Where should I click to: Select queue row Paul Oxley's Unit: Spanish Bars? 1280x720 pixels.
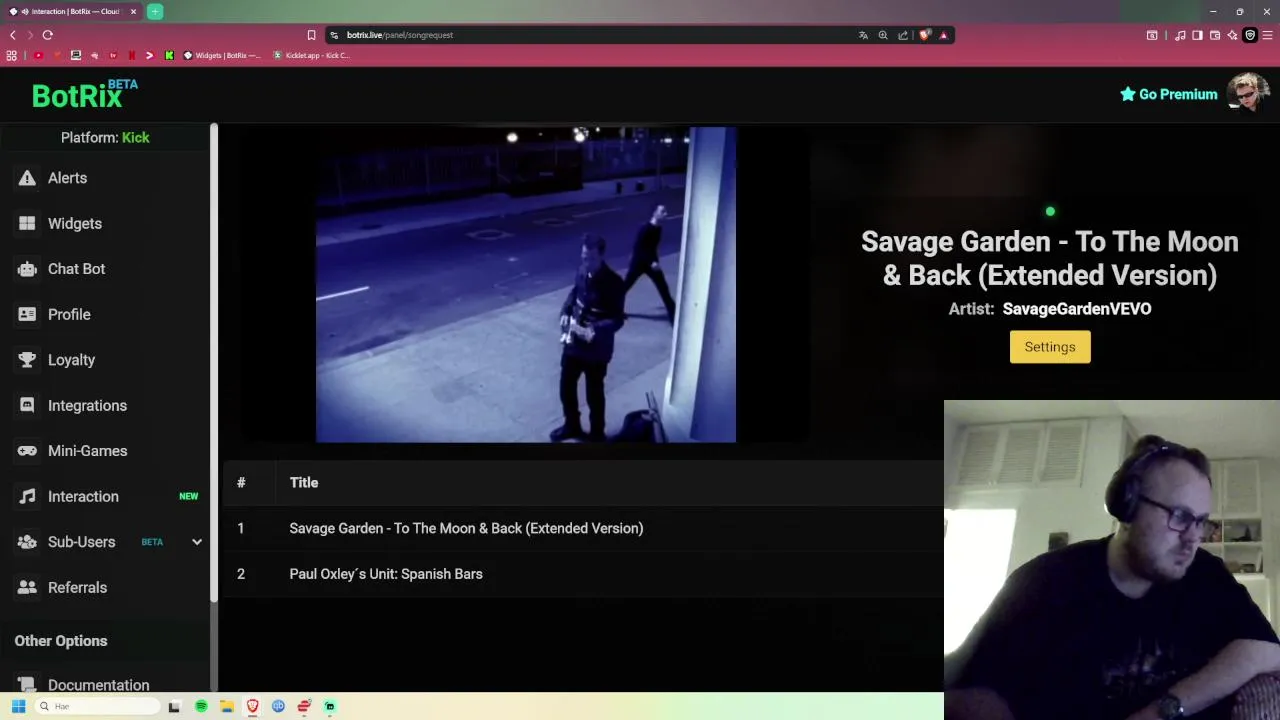(583, 574)
